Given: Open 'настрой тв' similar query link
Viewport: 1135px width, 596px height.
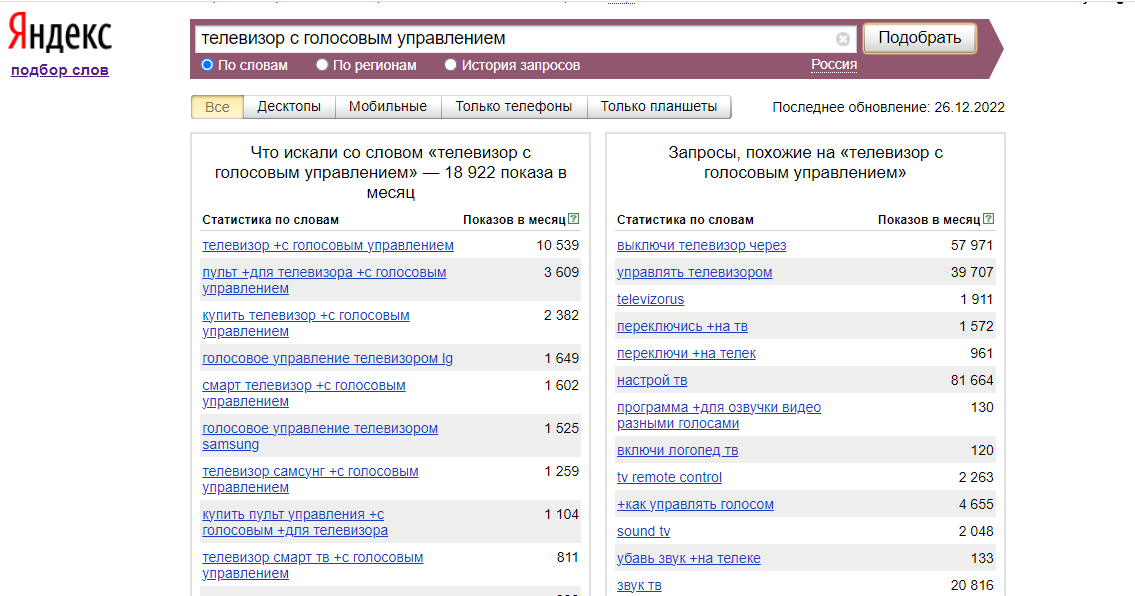Looking at the screenshot, I should pyautogui.click(x=652, y=380).
